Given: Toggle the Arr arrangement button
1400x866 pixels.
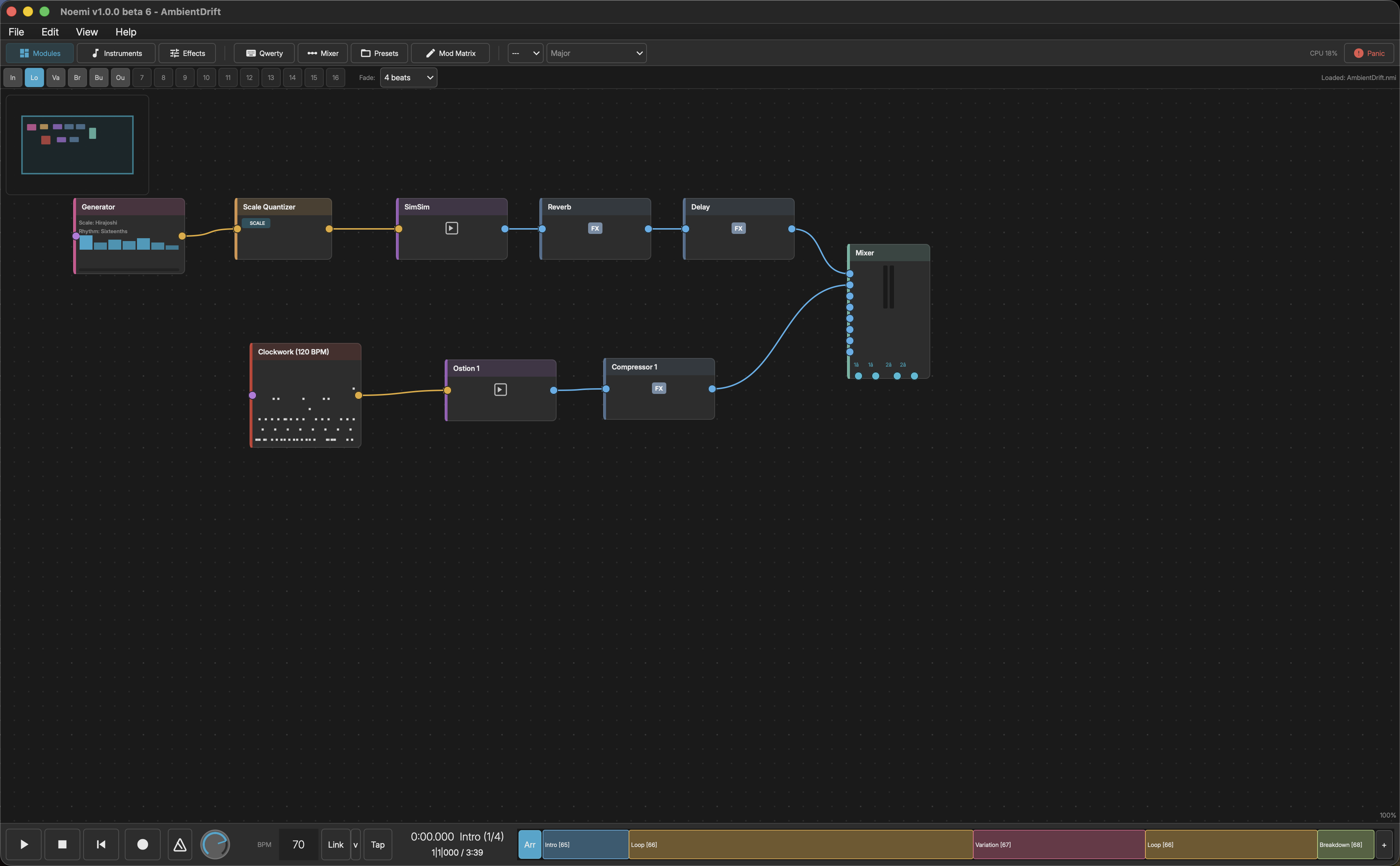Looking at the screenshot, I should tap(529, 844).
